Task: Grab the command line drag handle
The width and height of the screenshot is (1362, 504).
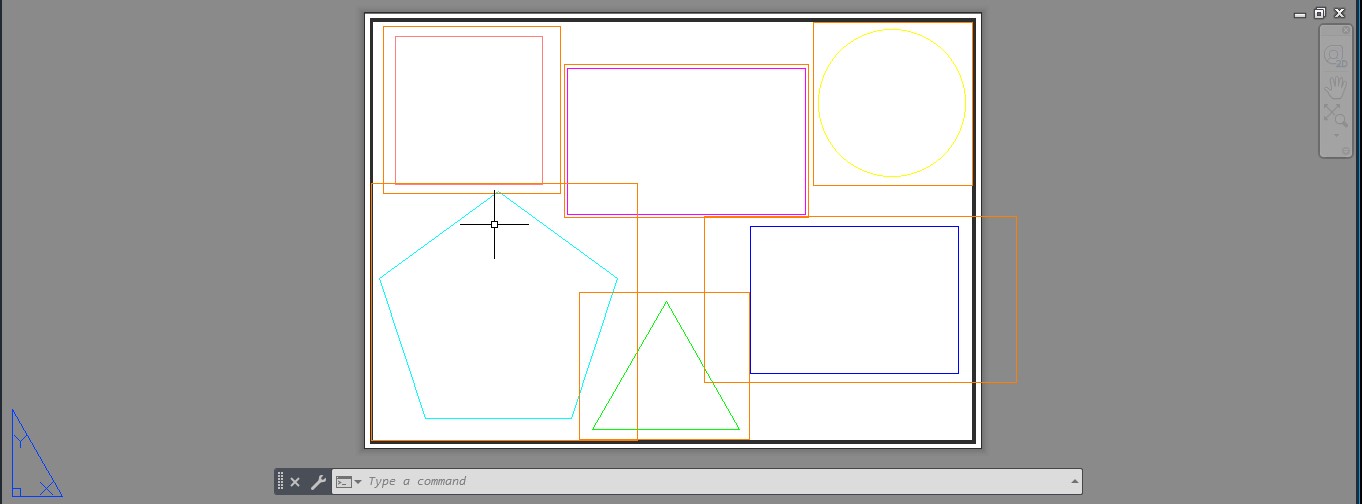Action: tap(281, 482)
